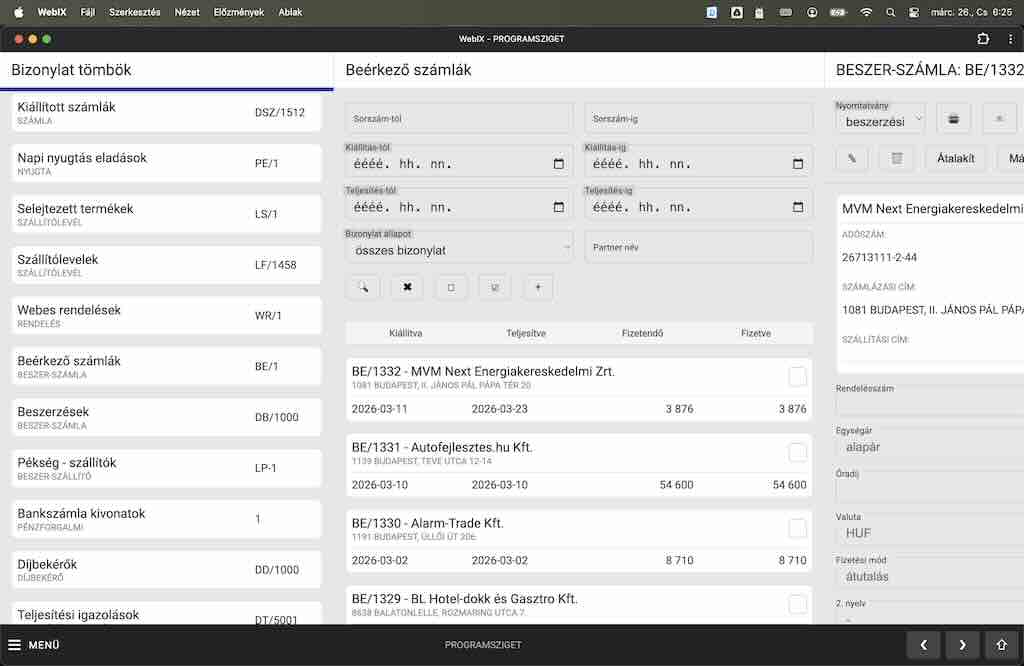Expand the Nyomtatvány dropdown
The width and height of the screenshot is (1024, 666).
click(x=880, y=120)
